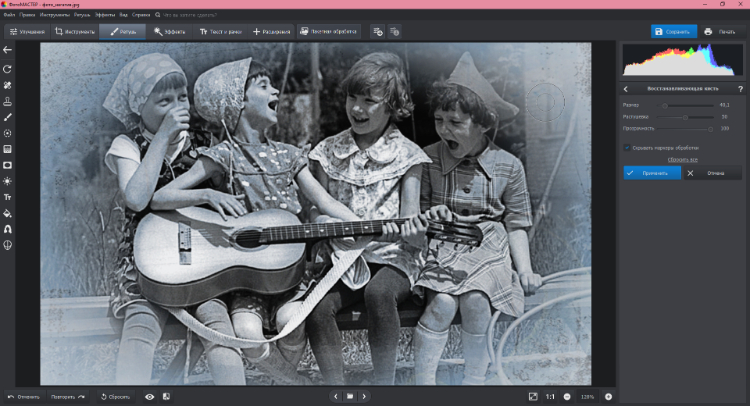Open the Файл menu

pyautogui.click(x=10, y=16)
